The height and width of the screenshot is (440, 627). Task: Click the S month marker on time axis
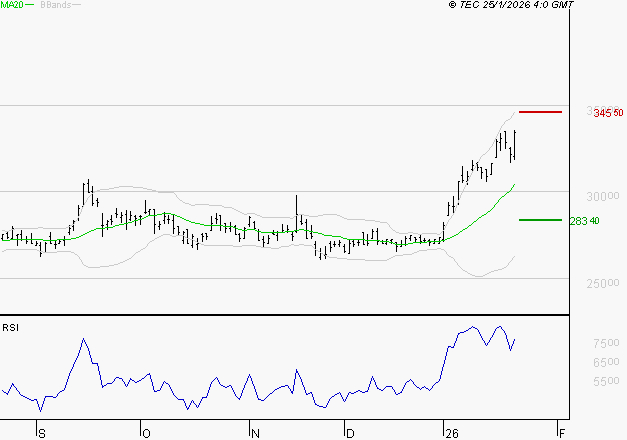point(42,434)
